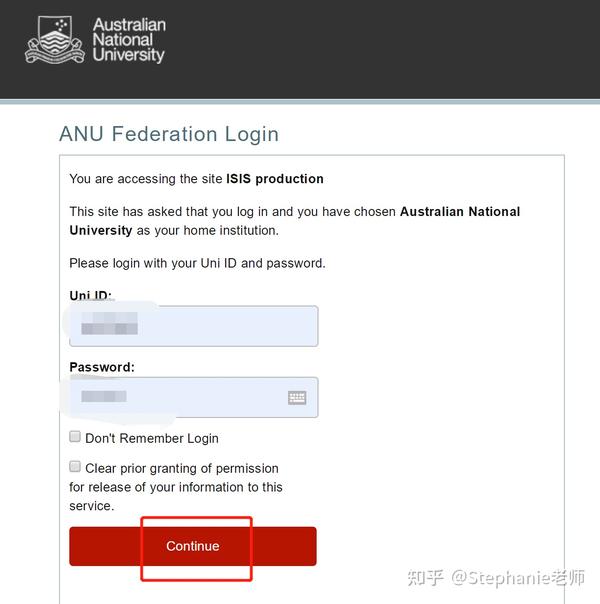Focus the Password input field
This screenshot has width=600, height=604.
(194, 397)
